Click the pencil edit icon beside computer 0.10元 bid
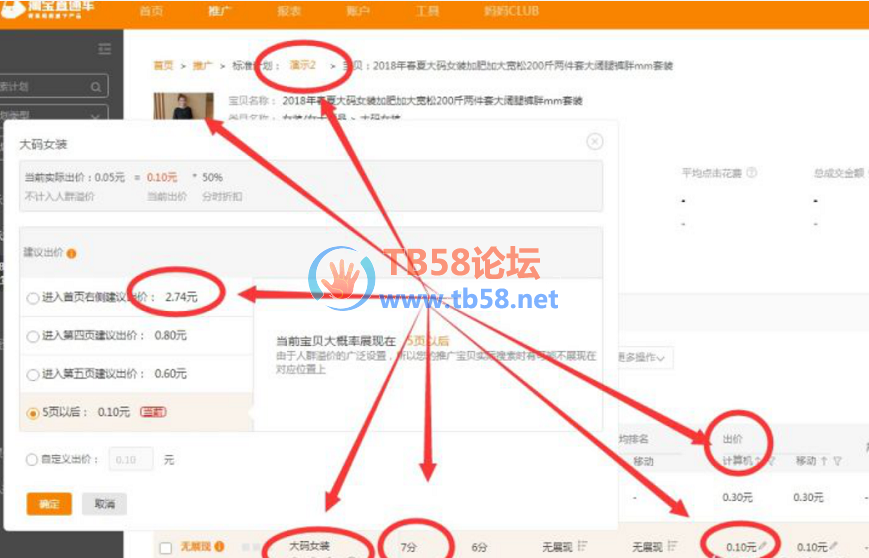 pyautogui.click(x=763, y=546)
